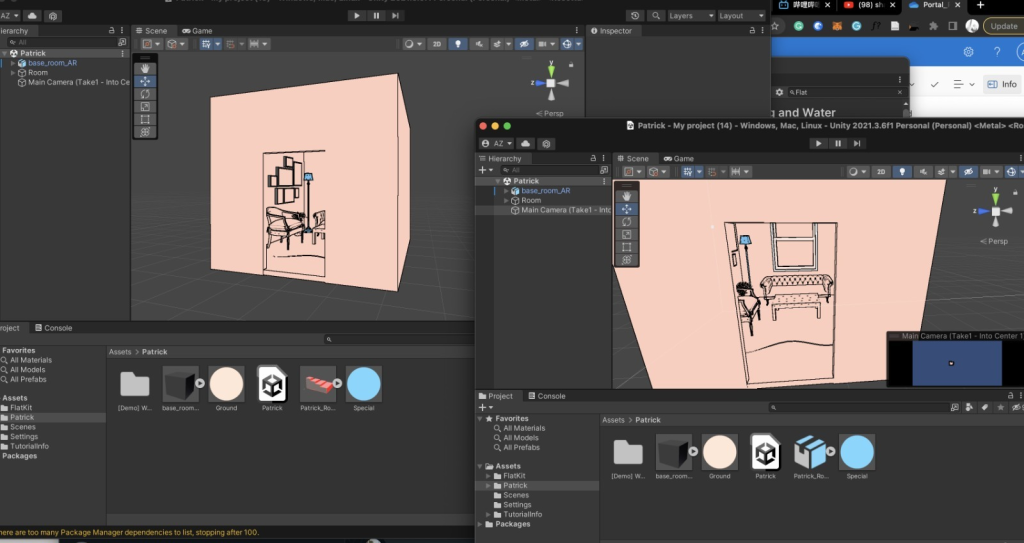Click the browser Update button
1024x543 pixels.
(x=1003, y=26)
